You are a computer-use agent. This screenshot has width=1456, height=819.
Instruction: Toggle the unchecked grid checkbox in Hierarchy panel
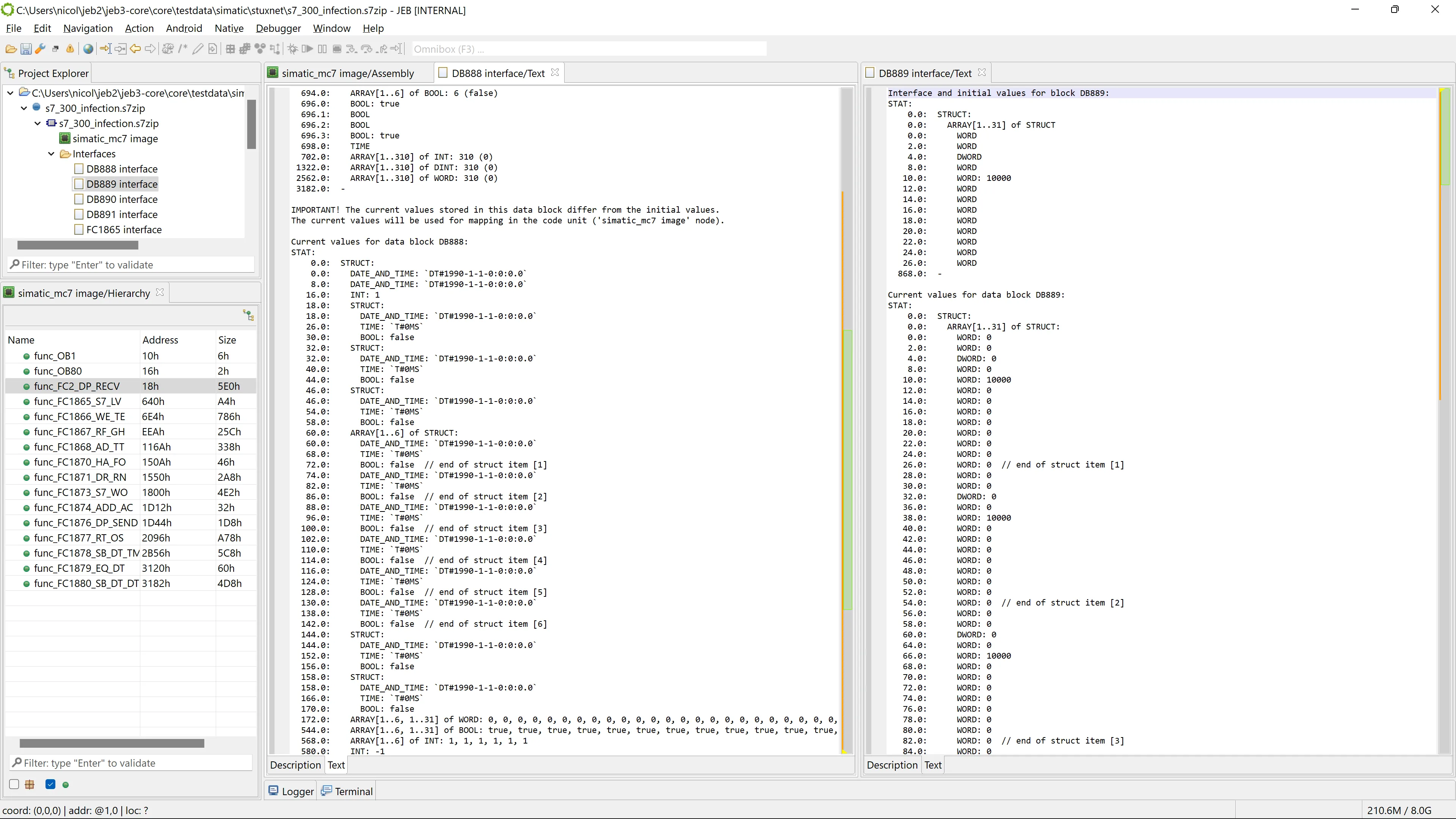(x=14, y=784)
